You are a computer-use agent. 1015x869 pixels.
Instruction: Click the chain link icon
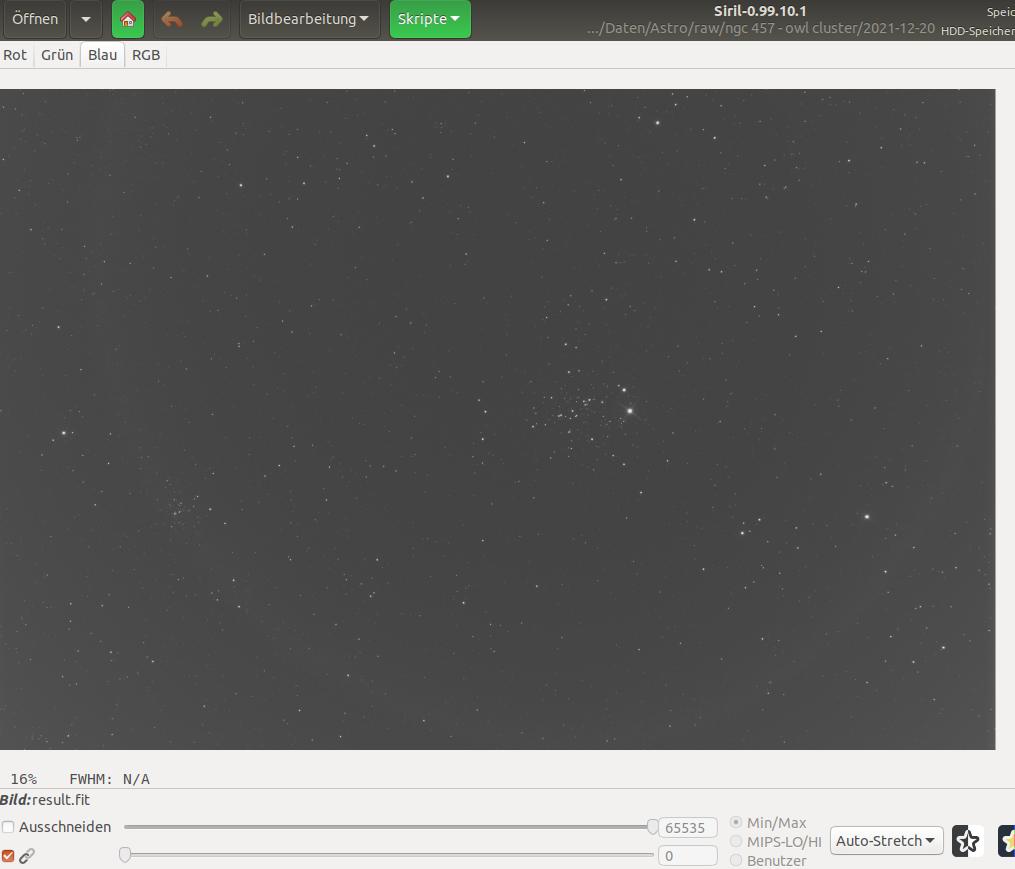click(27, 856)
